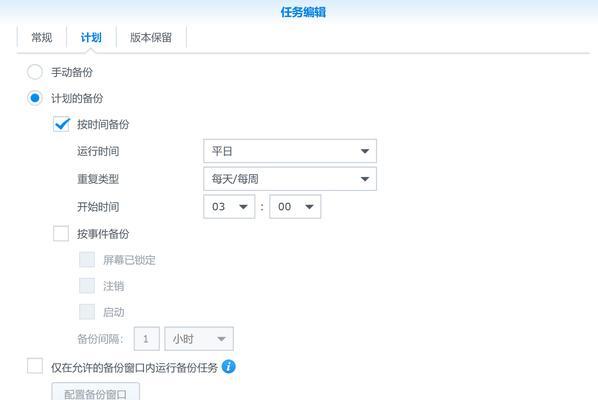This screenshot has height=400, width=598.
Task: Click the 备份间隔 label
Action: point(100,339)
